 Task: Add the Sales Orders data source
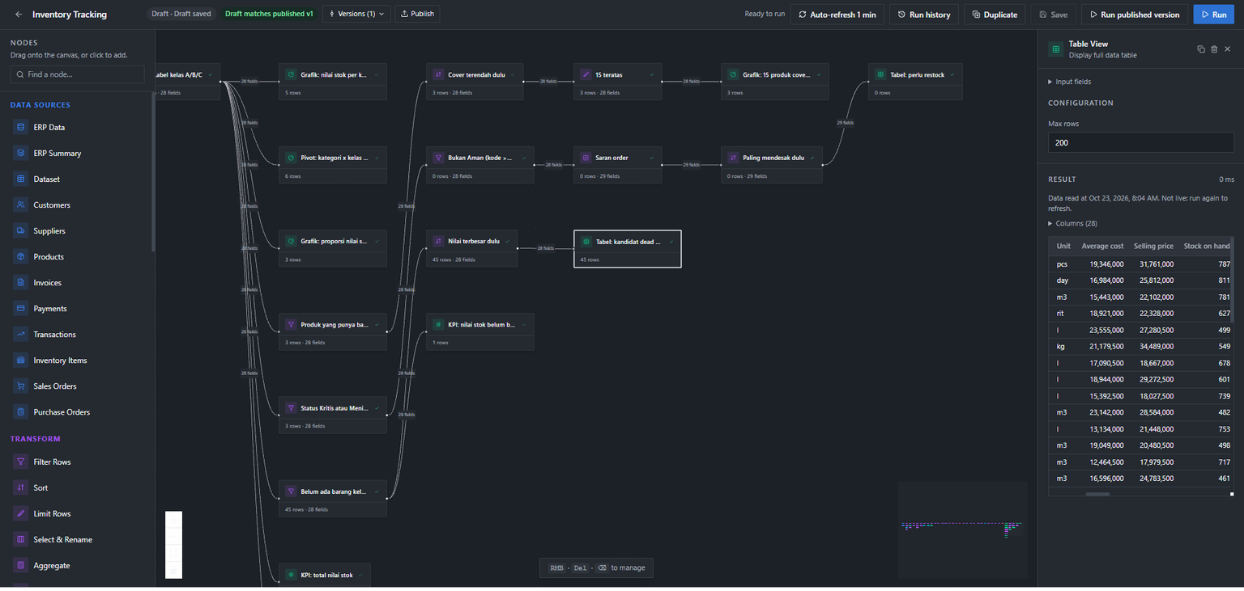pos(77,386)
